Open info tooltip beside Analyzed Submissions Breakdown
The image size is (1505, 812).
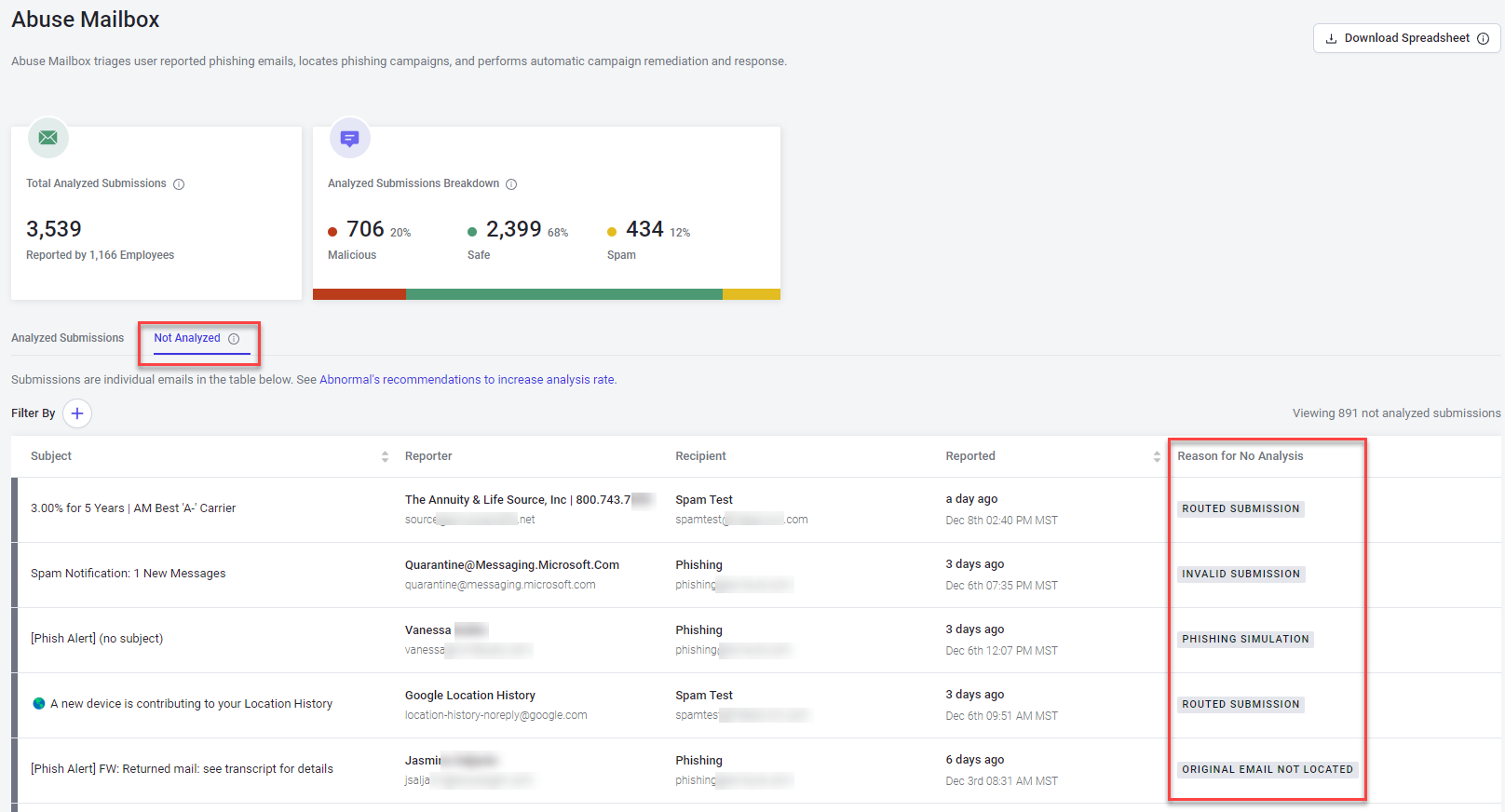point(511,184)
